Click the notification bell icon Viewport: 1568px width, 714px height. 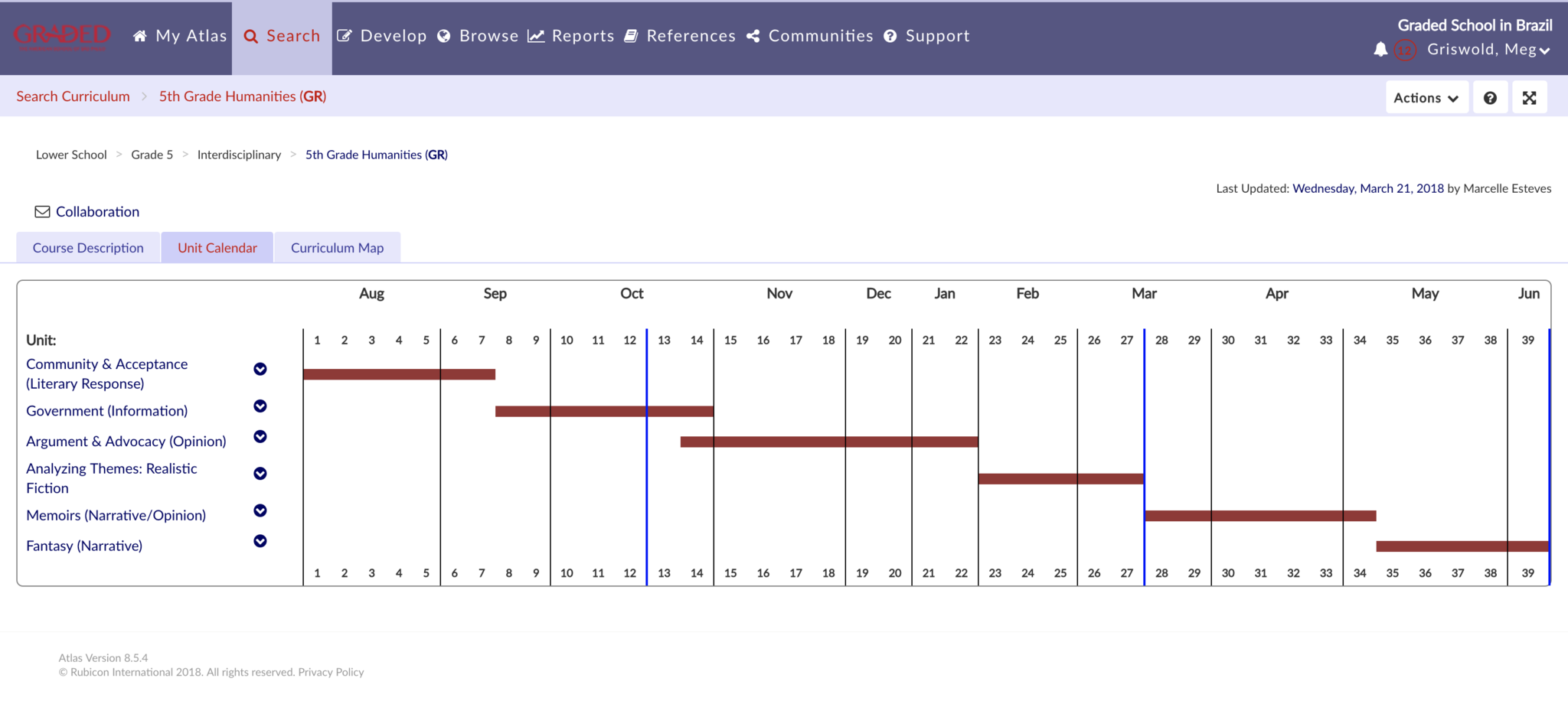click(x=1380, y=50)
